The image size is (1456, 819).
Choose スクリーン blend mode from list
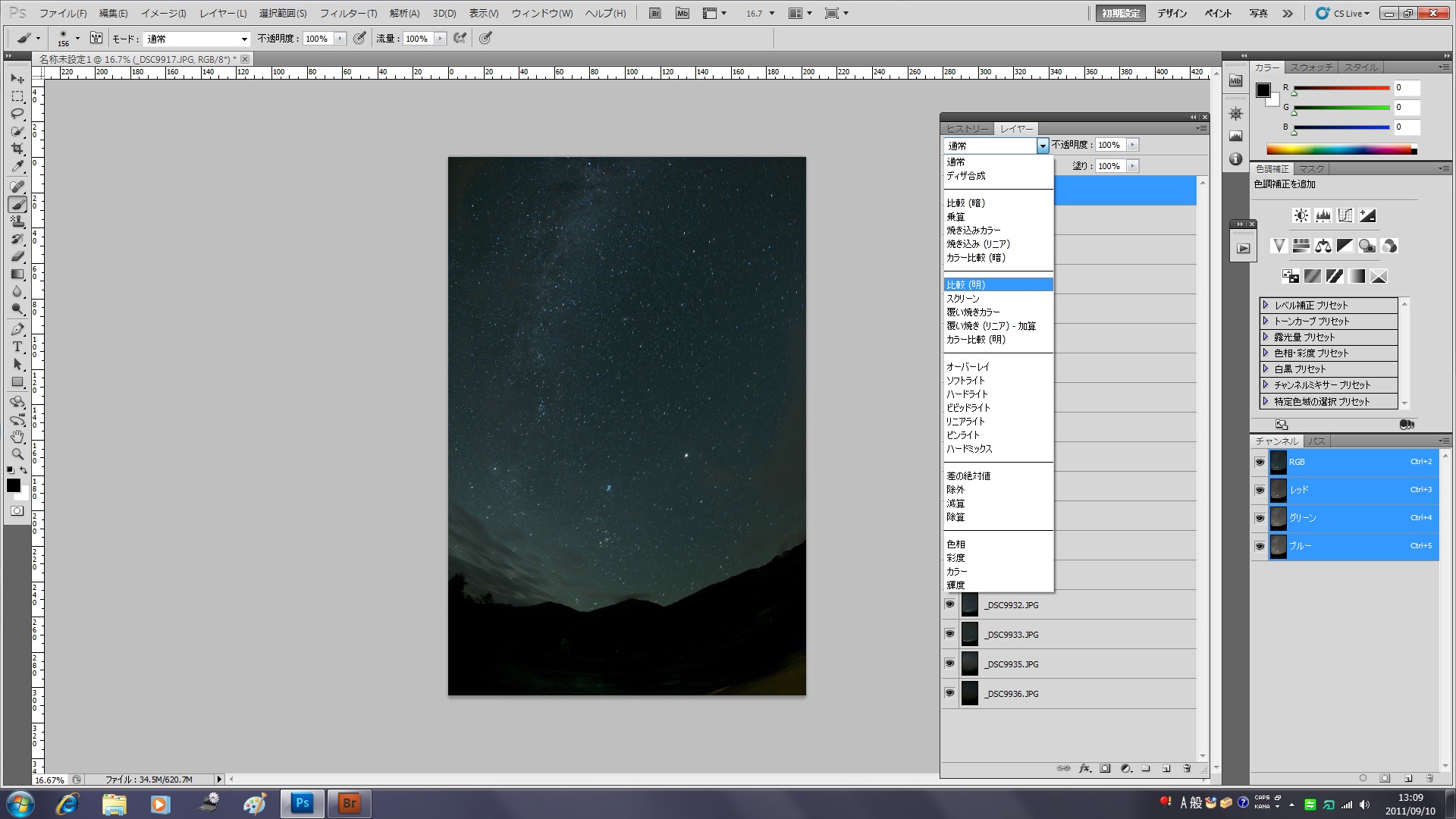[x=963, y=299]
